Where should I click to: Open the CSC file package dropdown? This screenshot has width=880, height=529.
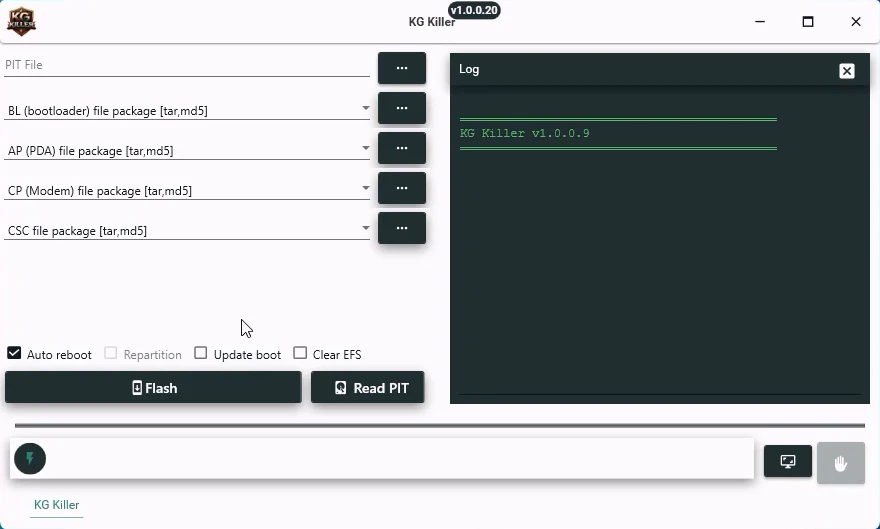pos(366,228)
